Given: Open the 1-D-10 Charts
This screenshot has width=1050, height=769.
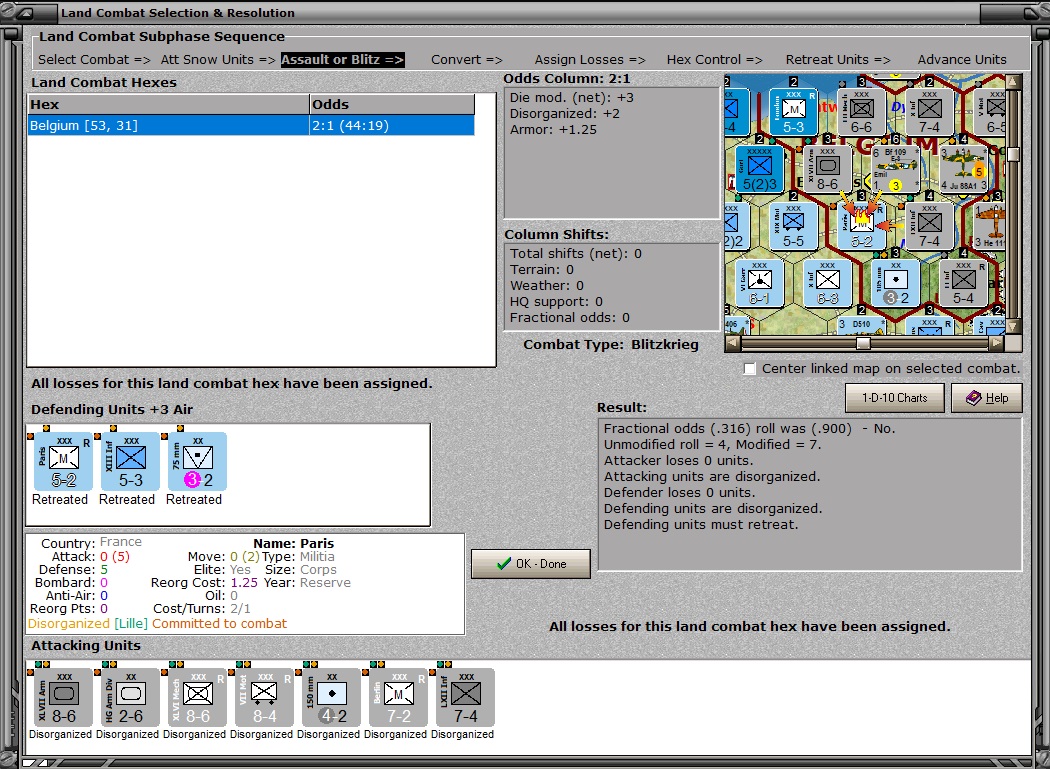Looking at the screenshot, I should click(895, 398).
